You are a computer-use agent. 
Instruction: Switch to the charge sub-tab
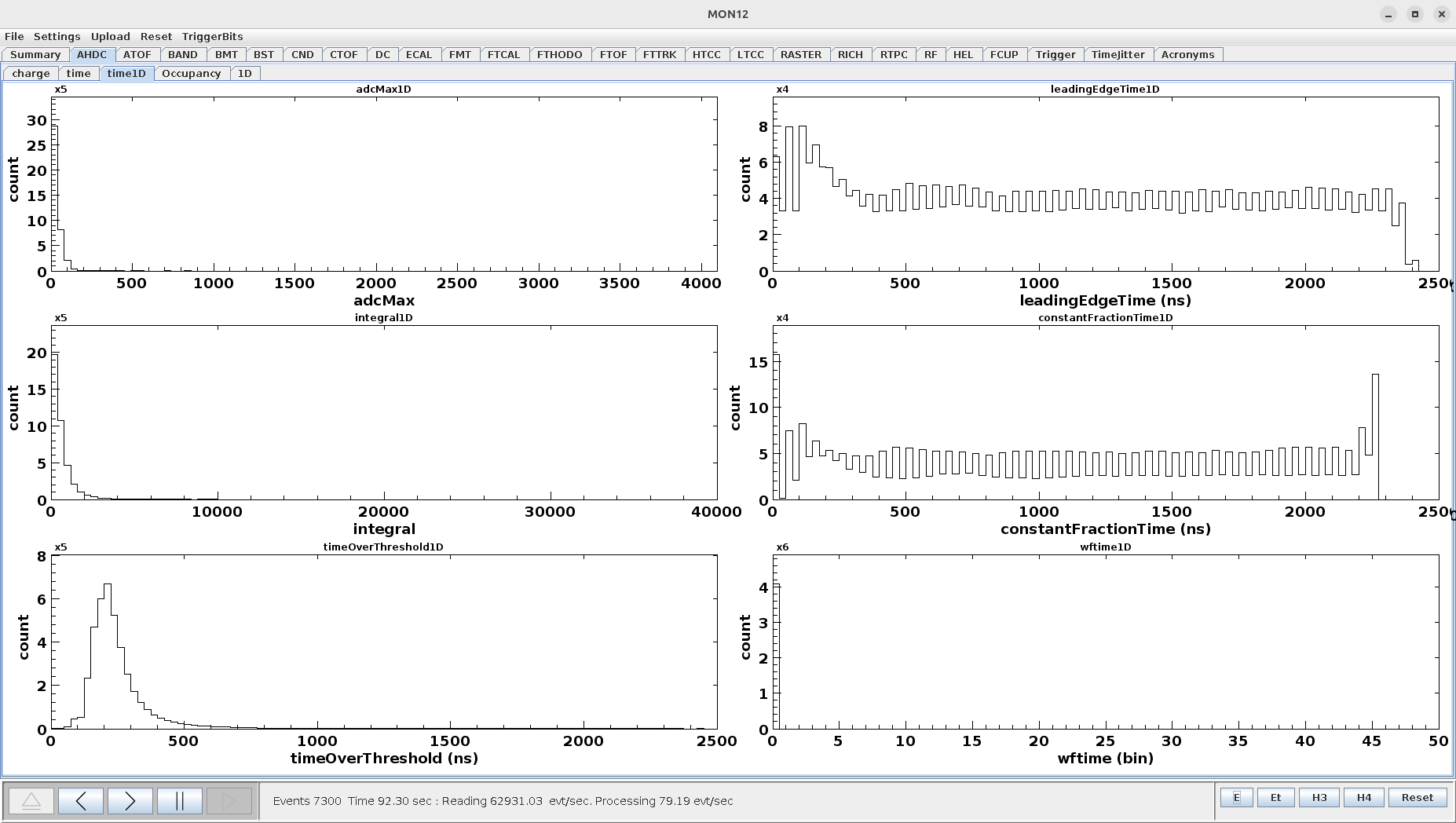[x=31, y=73]
